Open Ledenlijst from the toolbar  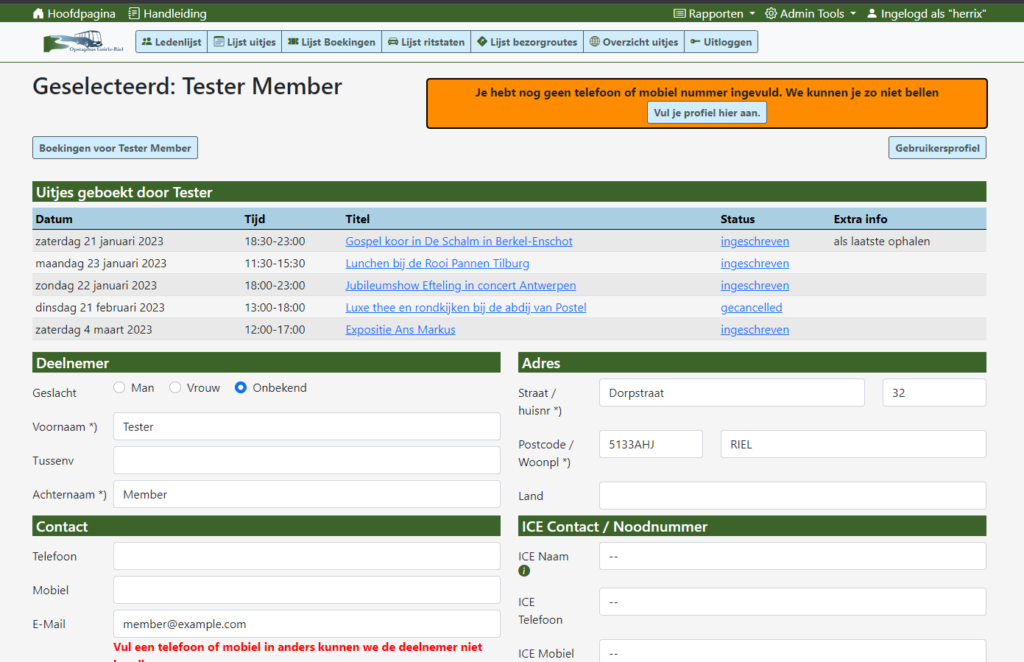(170, 42)
